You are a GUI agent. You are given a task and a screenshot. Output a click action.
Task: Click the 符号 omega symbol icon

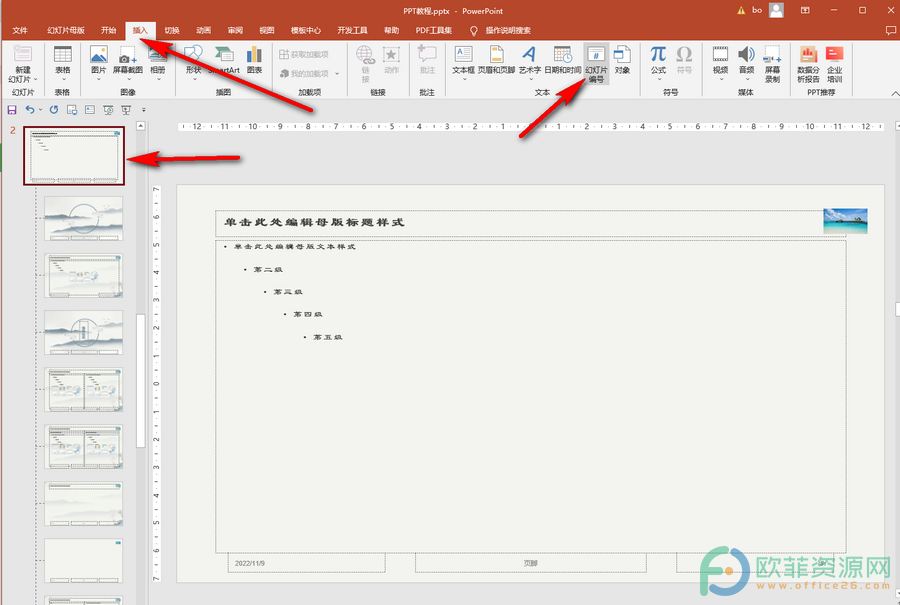pos(684,60)
